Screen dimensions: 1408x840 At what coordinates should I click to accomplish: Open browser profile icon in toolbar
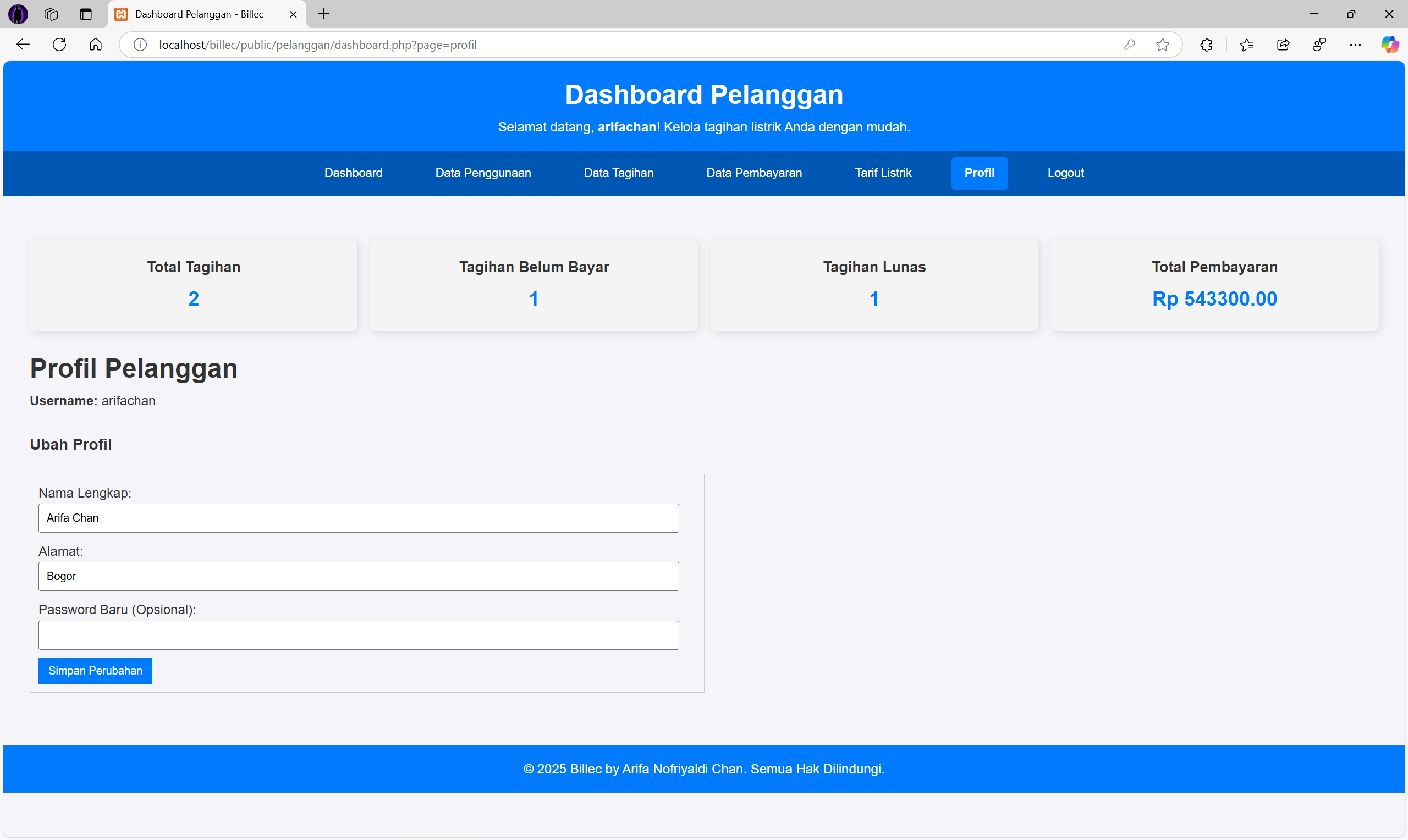(x=1319, y=45)
